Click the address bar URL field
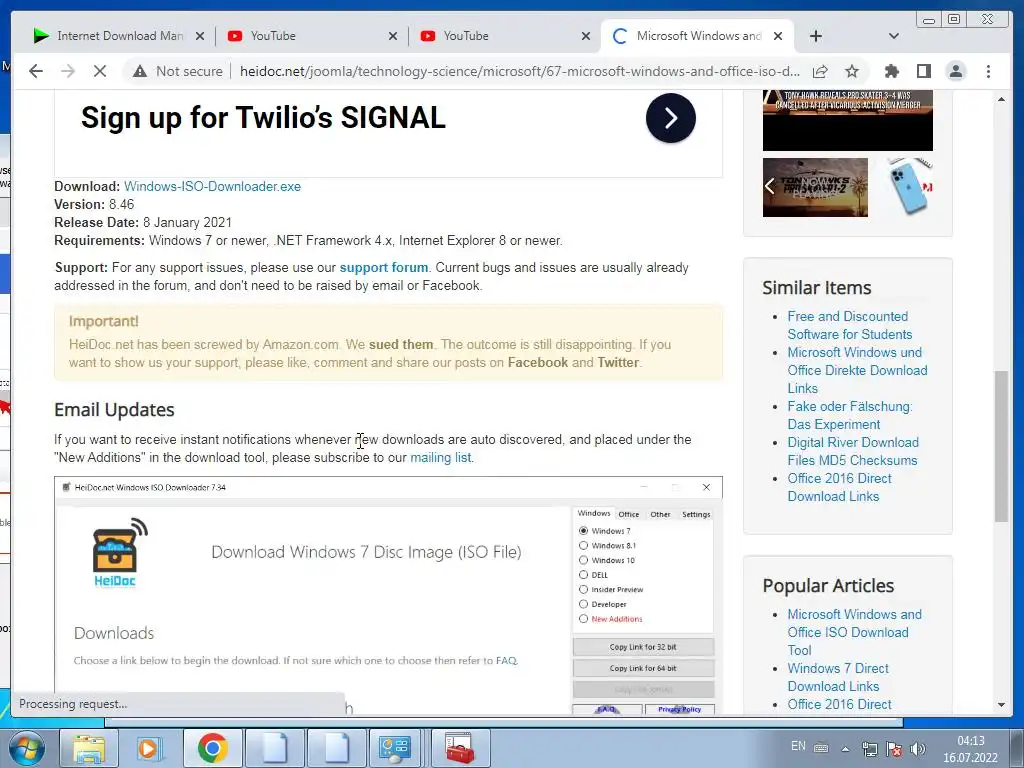Screen dimensions: 1024x768 519,71
